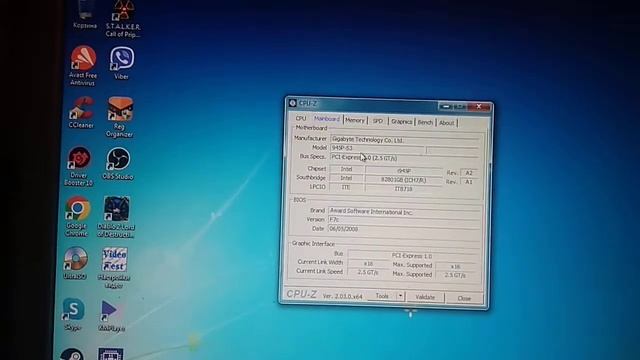Switch to the Graphics tab
640x360 pixels.
pyautogui.click(x=402, y=122)
